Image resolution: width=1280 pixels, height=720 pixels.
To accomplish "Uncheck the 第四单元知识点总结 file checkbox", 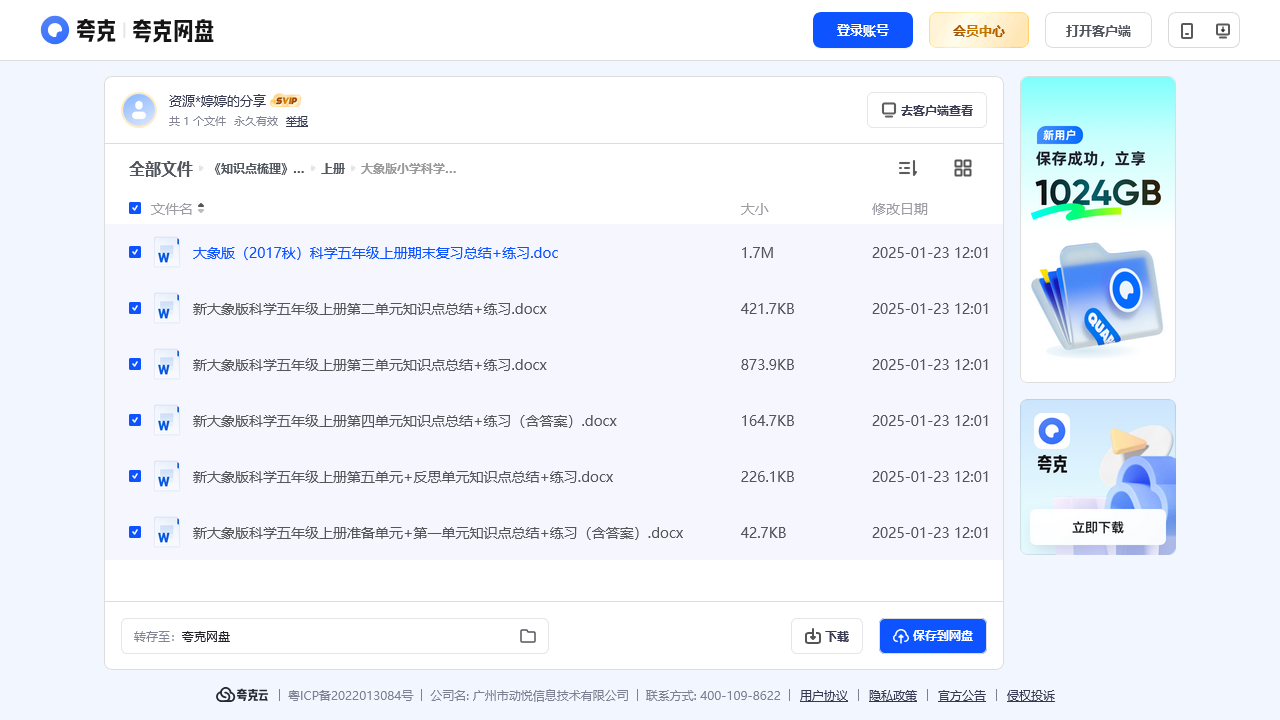I will [x=135, y=420].
